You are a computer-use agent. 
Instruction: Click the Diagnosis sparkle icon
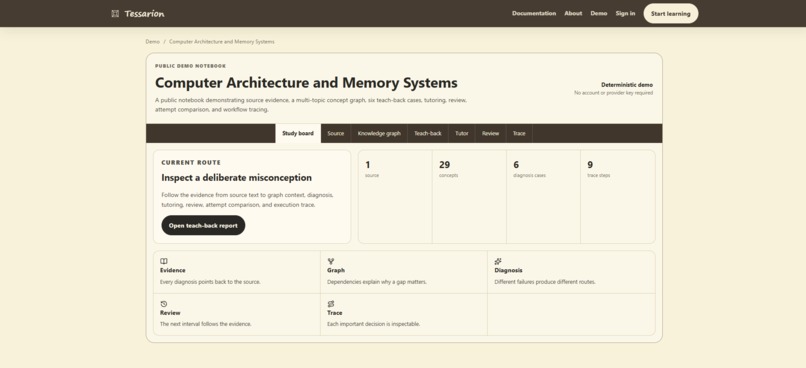(x=498, y=261)
